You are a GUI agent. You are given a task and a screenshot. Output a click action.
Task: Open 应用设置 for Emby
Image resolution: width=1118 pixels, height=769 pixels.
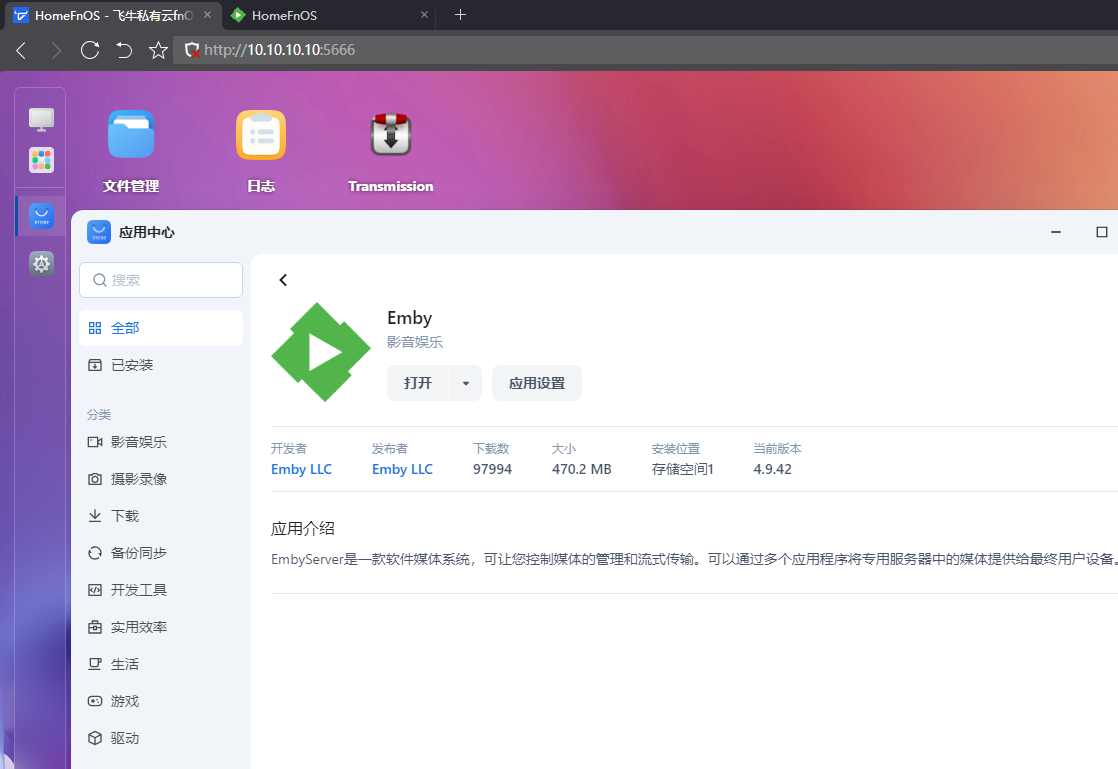click(536, 383)
